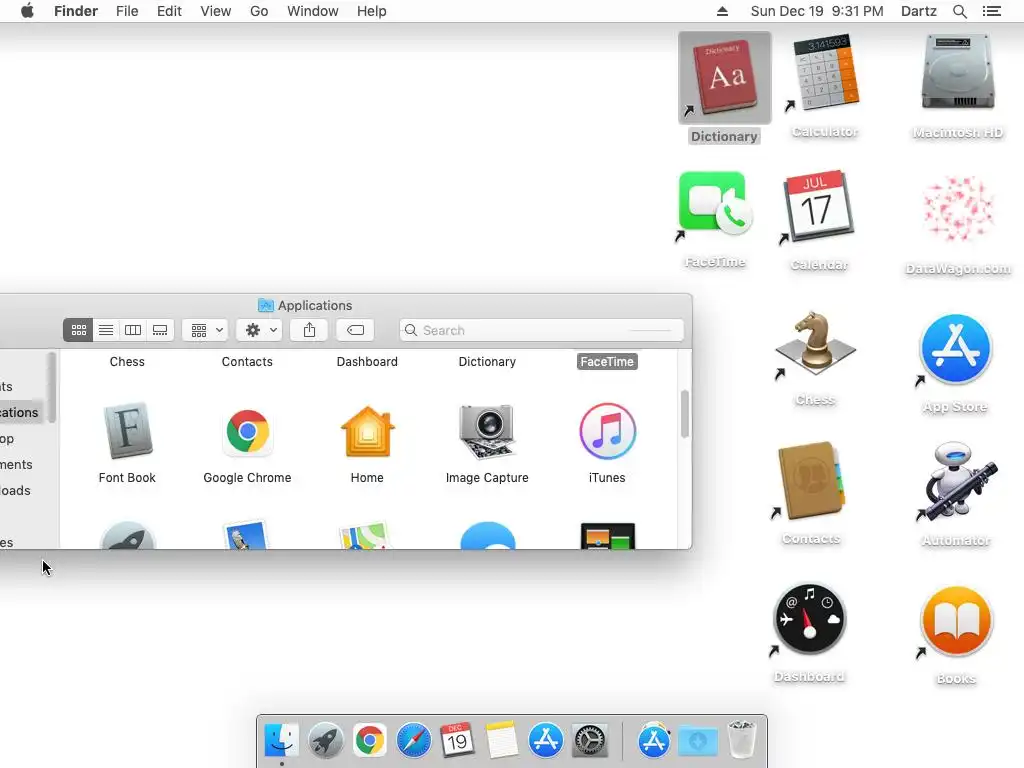Open the Help menu
Image resolution: width=1024 pixels, height=768 pixels.
coord(372,11)
